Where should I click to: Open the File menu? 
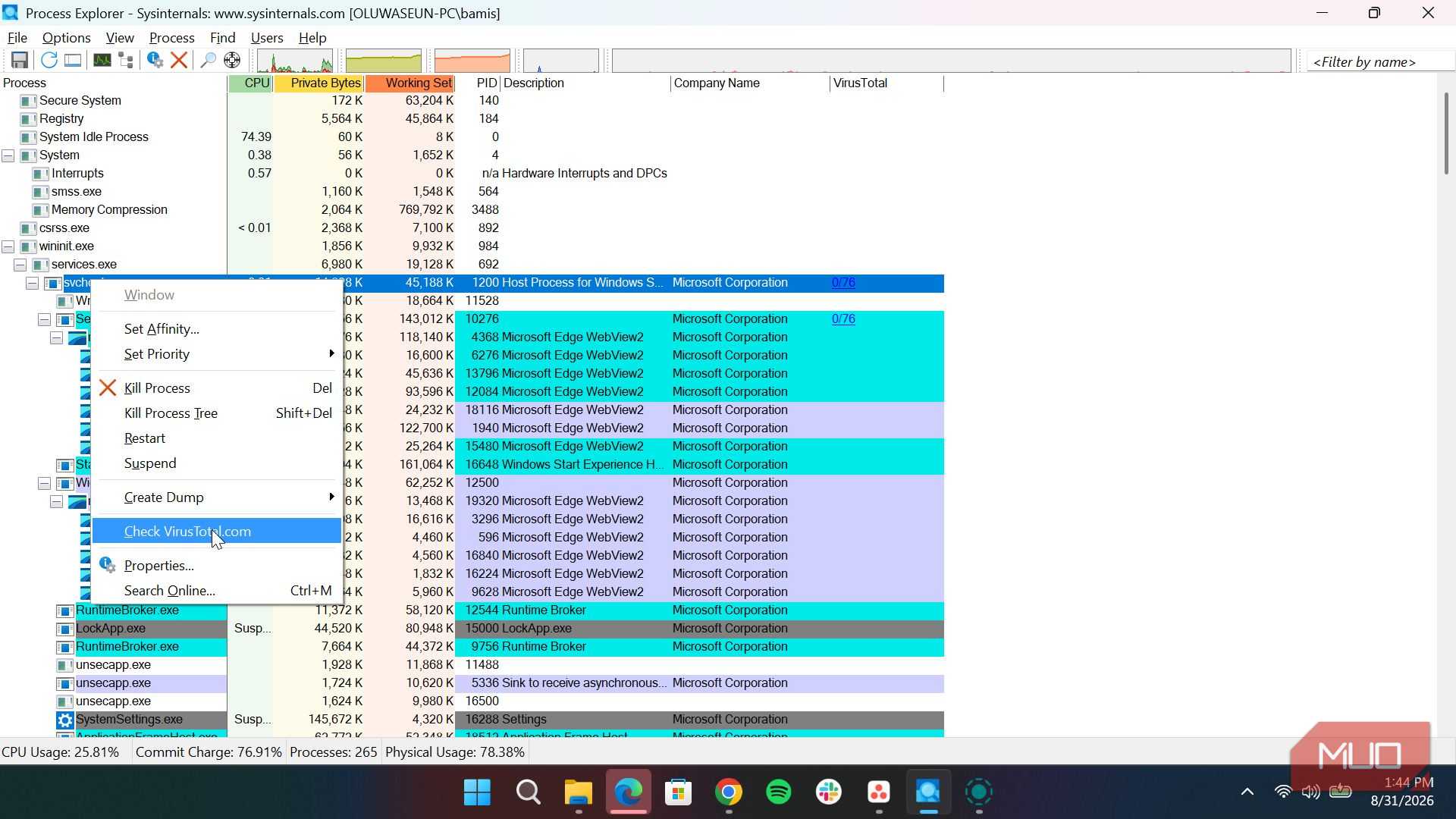coord(17,38)
